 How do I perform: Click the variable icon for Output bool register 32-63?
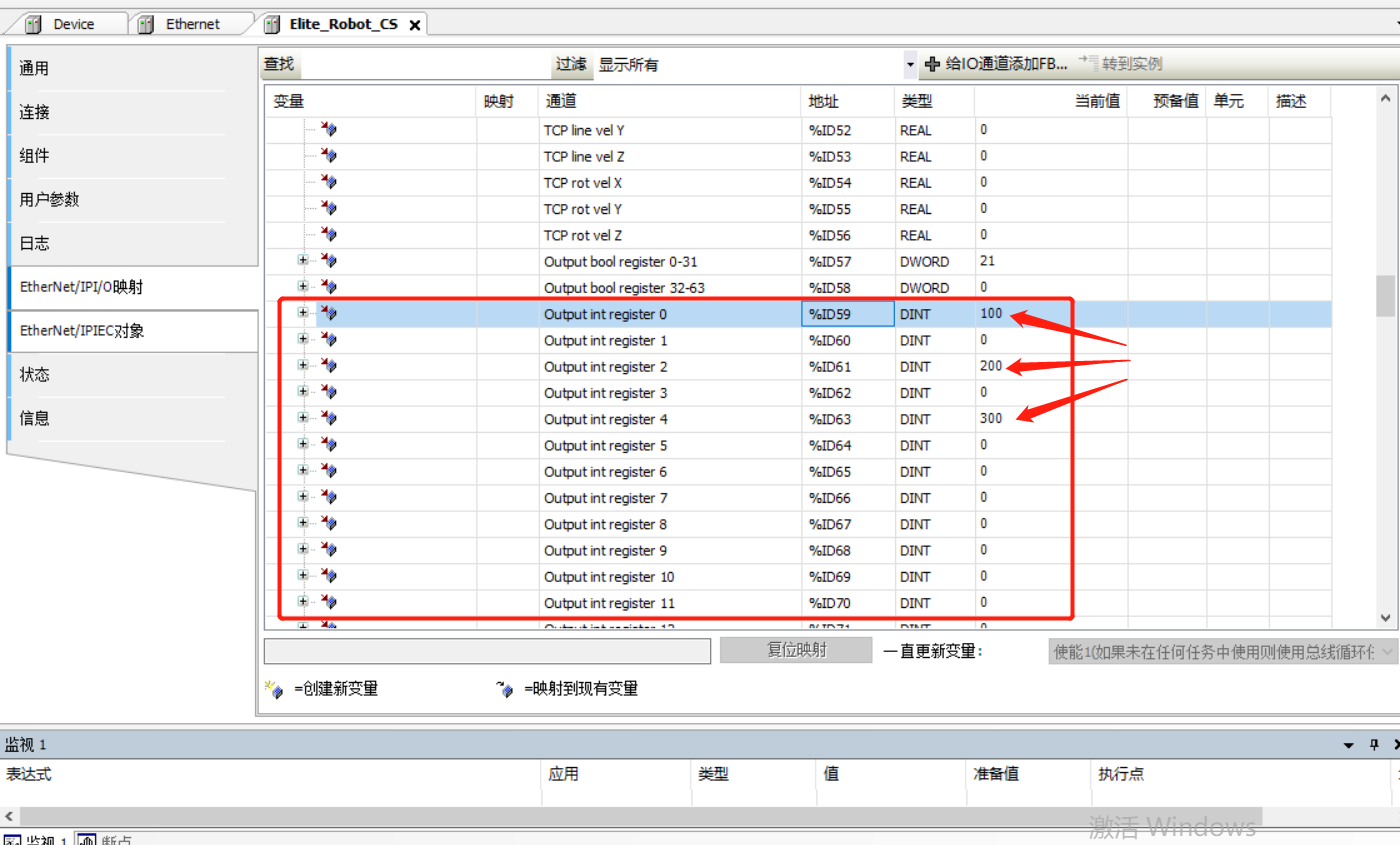pyautogui.click(x=329, y=287)
